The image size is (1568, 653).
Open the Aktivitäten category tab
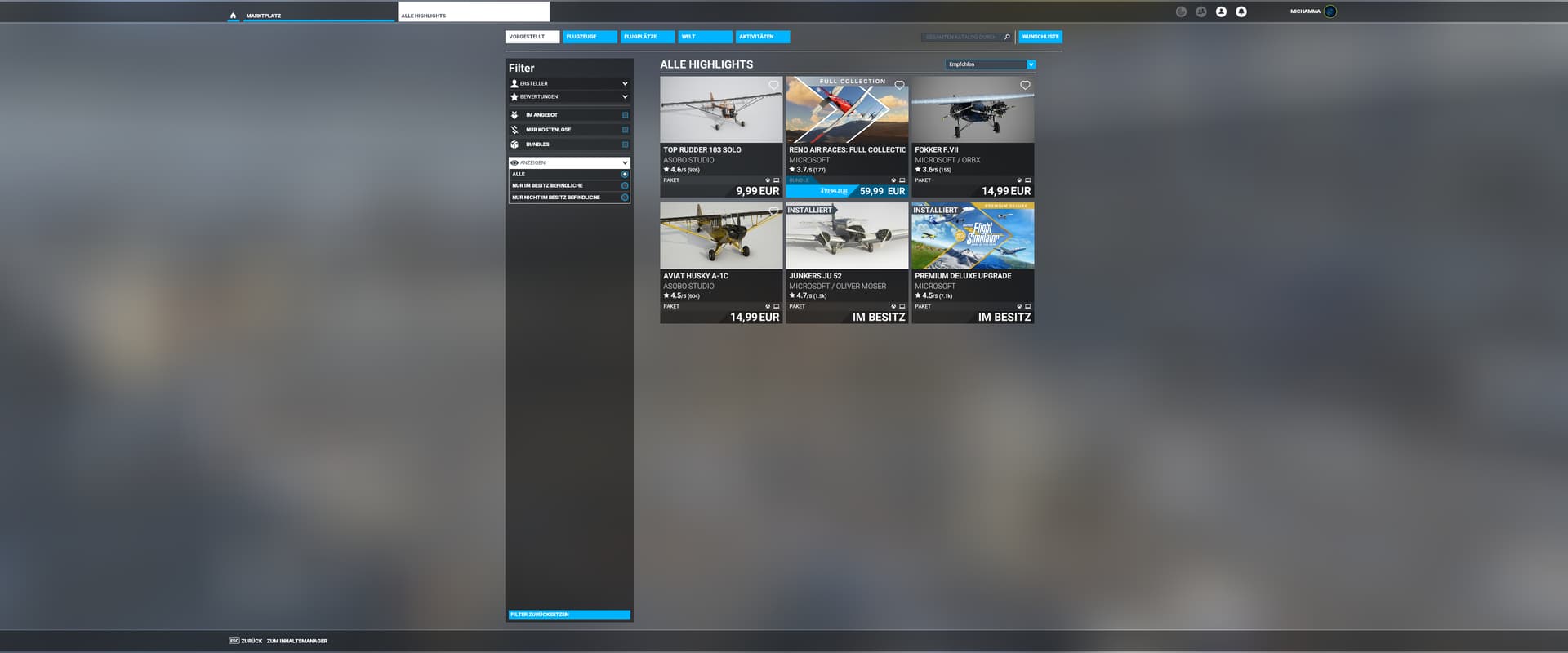pyautogui.click(x=763, y=37)
